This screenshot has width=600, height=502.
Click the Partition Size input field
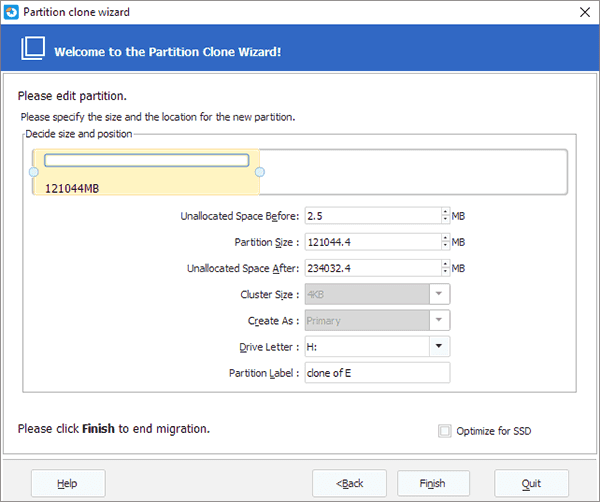[373, 242]
